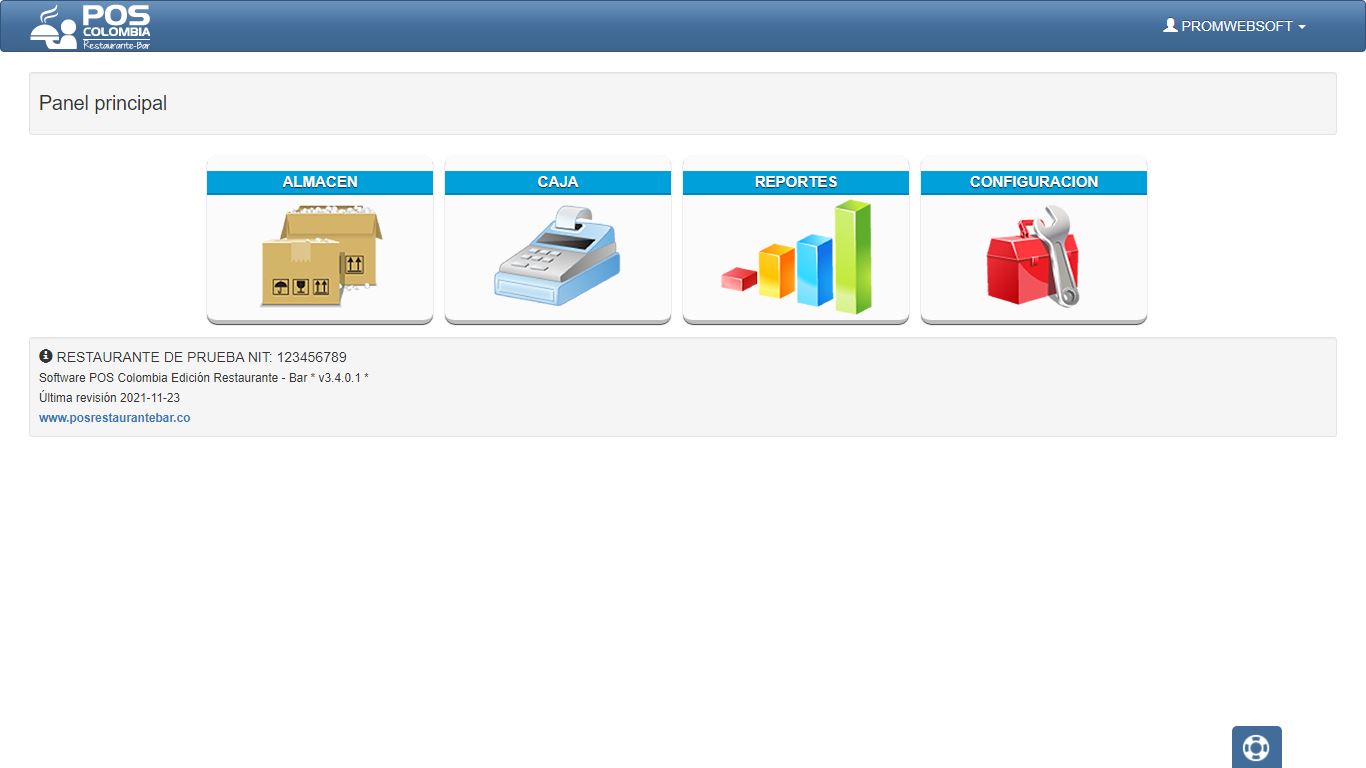The width and height of the screenshot is (1366, 768).
Task: Select the REPORTES blue header label
Action: 796,182
